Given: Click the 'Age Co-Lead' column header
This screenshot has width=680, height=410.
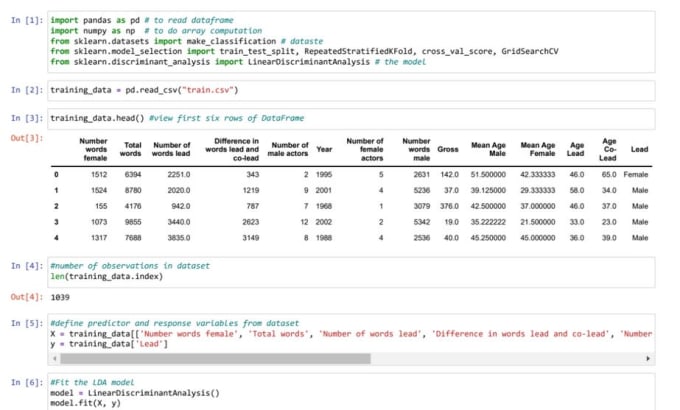Looking at the screenshot, I should pyautogui.click(x=608, y=149).
